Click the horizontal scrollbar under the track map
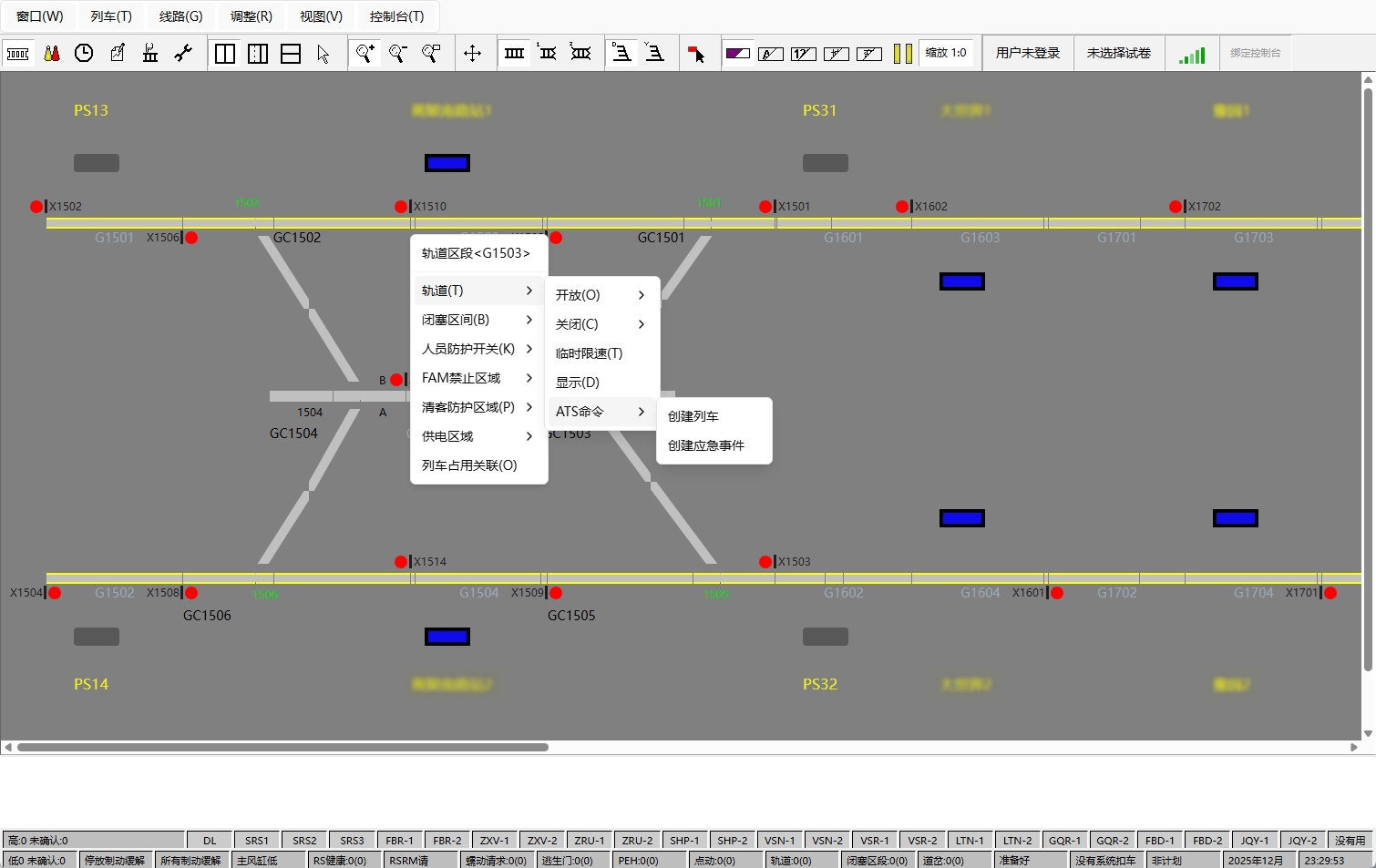This screenshot has height=868, width=1376. coord(282,747)
